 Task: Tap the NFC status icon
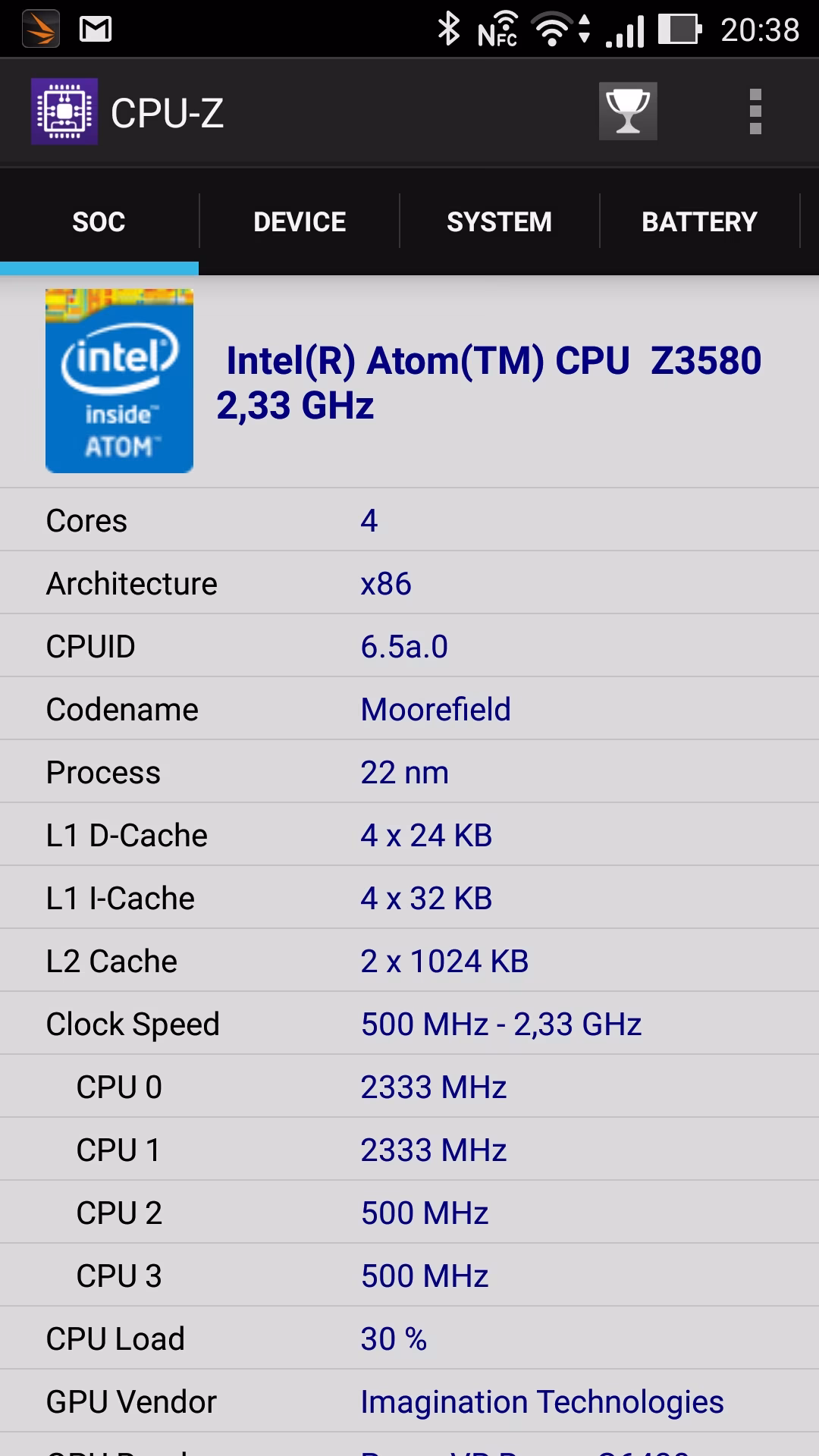[497, 30]
